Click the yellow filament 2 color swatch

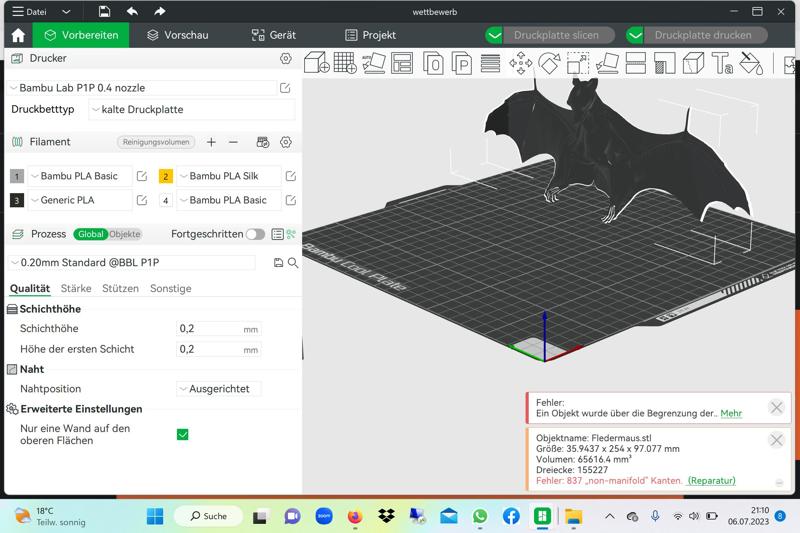166,176
